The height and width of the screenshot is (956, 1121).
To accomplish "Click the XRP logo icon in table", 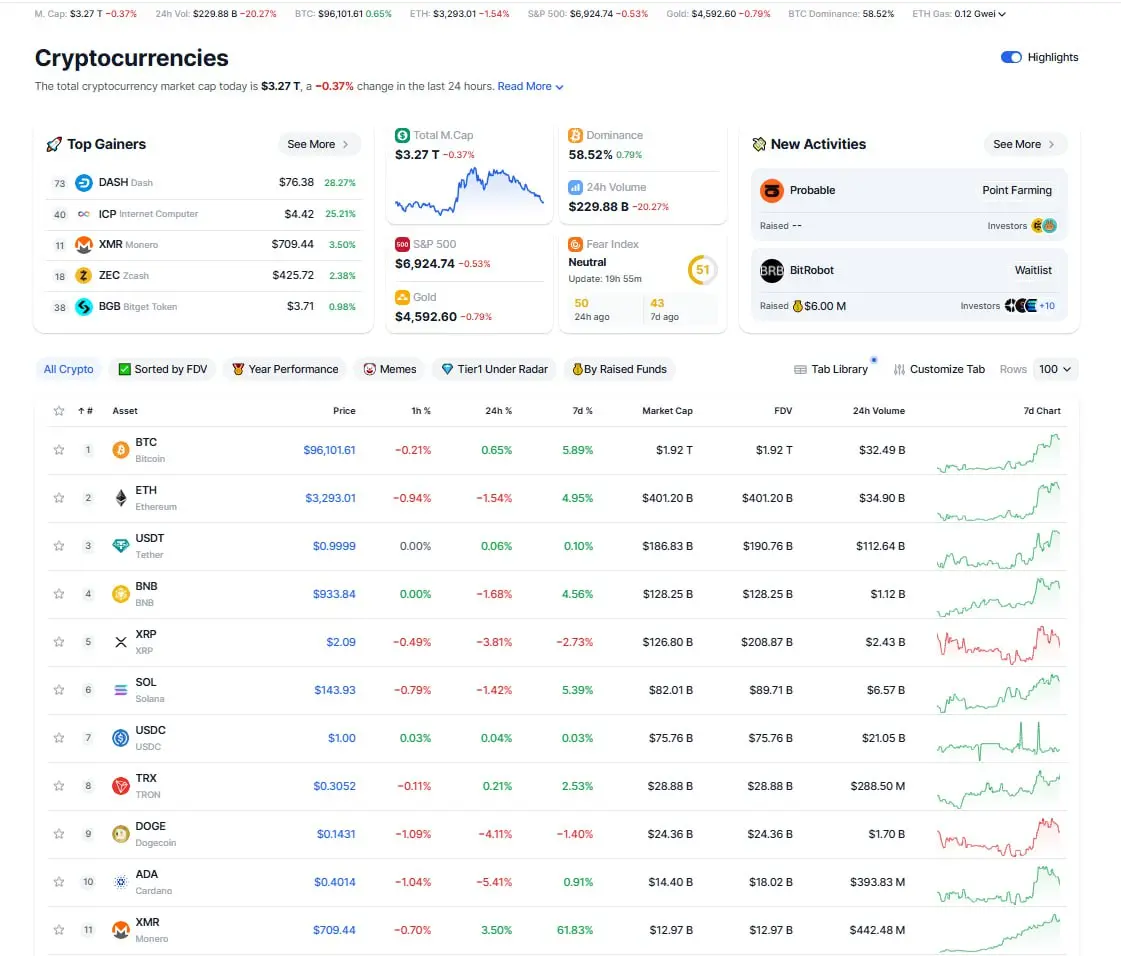I will [121, 642].
